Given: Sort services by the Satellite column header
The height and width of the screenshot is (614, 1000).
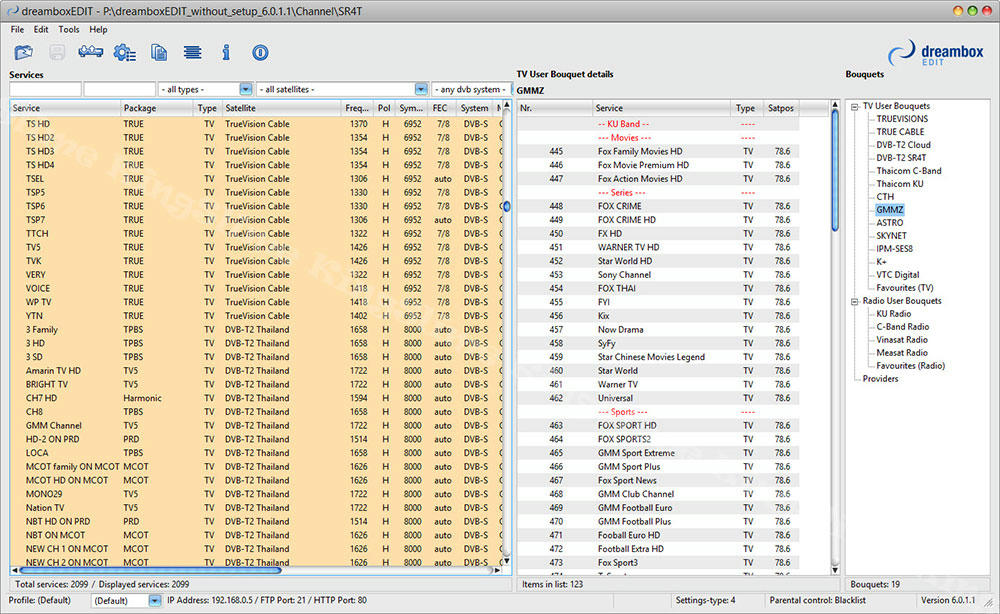Looking at the screenshot, I should coord(281,108).
